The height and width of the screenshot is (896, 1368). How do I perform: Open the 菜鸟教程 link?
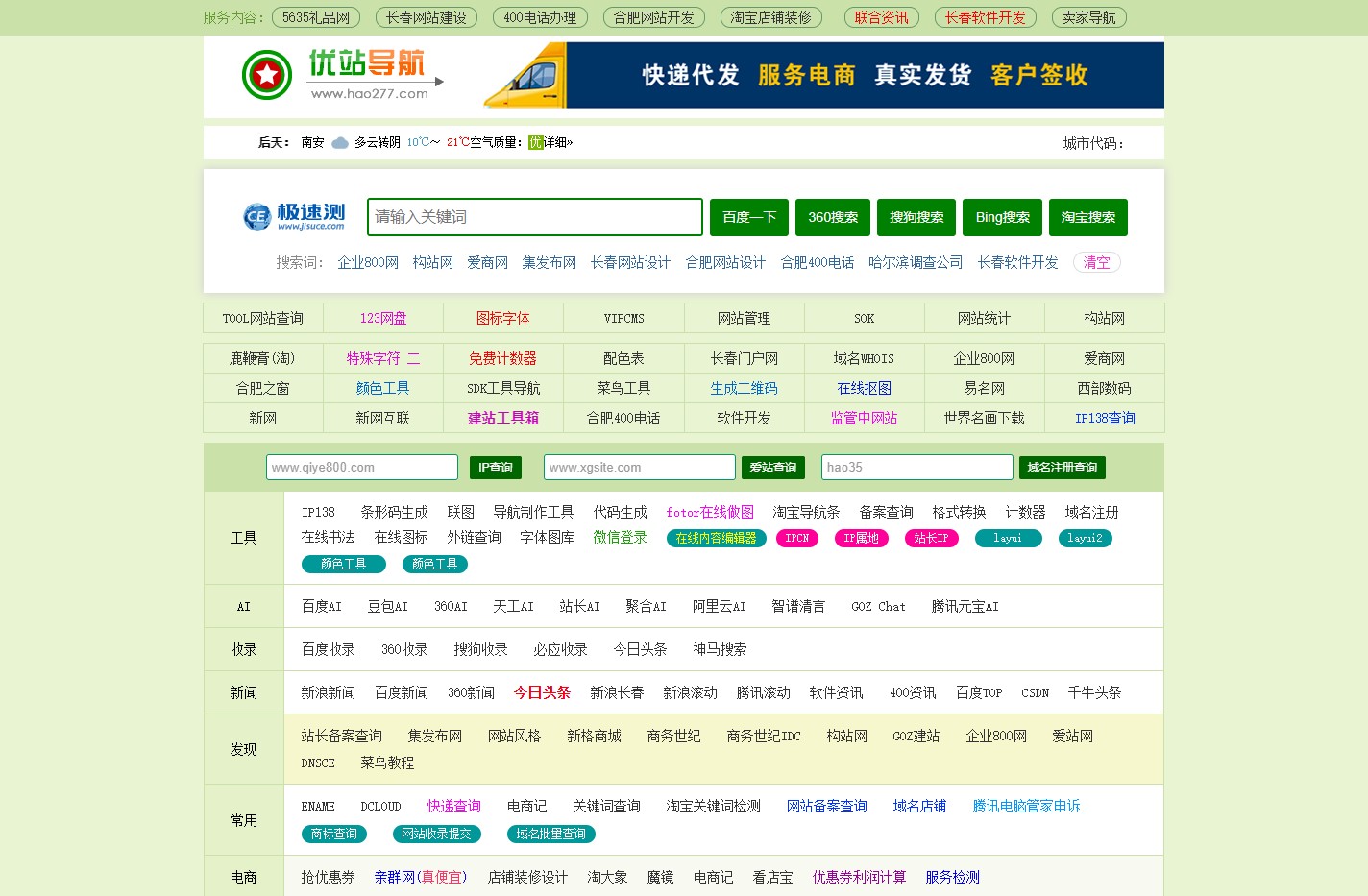(x=387, y=763)
